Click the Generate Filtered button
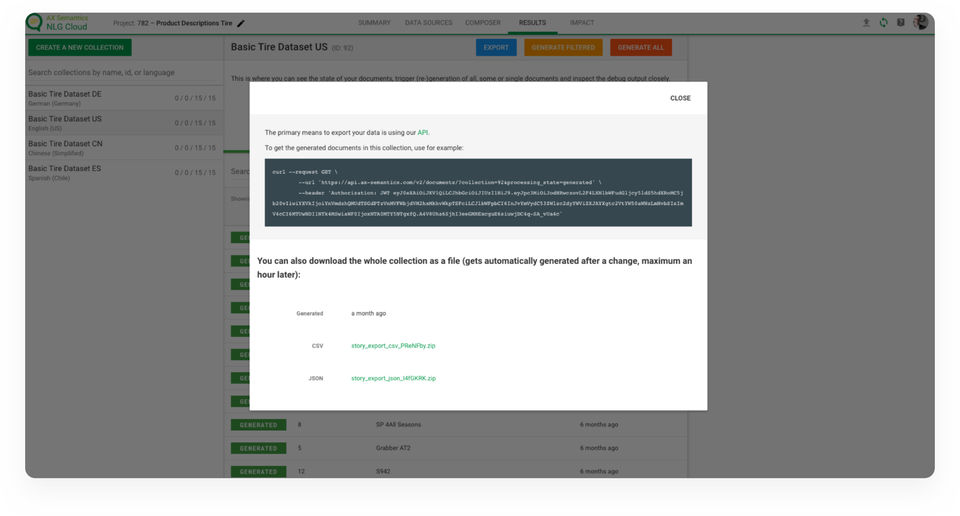Viewport: 960px width, 516px height. click(563, 47)
